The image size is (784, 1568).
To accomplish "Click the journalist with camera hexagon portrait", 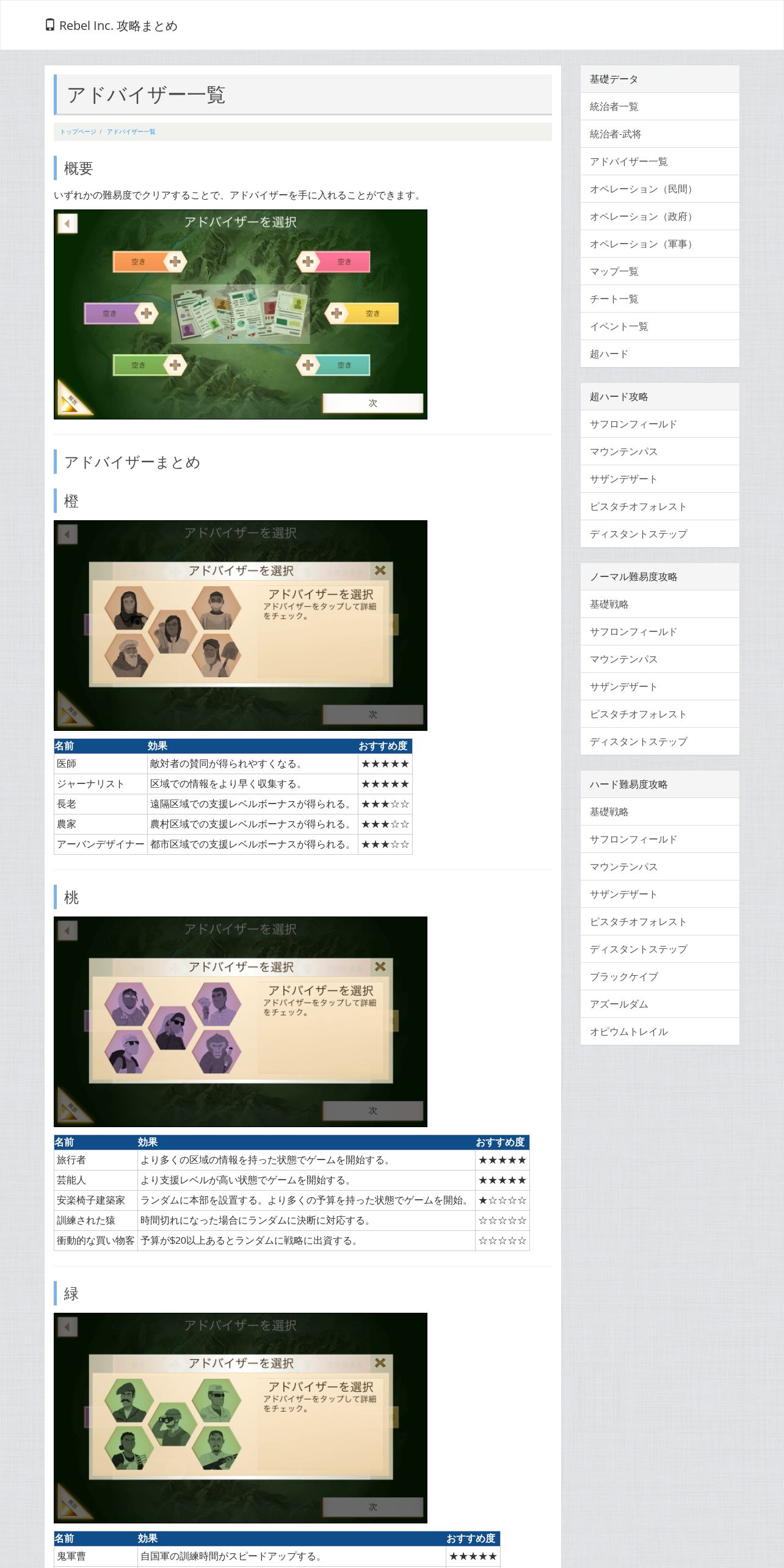I will tap(129, 608).
